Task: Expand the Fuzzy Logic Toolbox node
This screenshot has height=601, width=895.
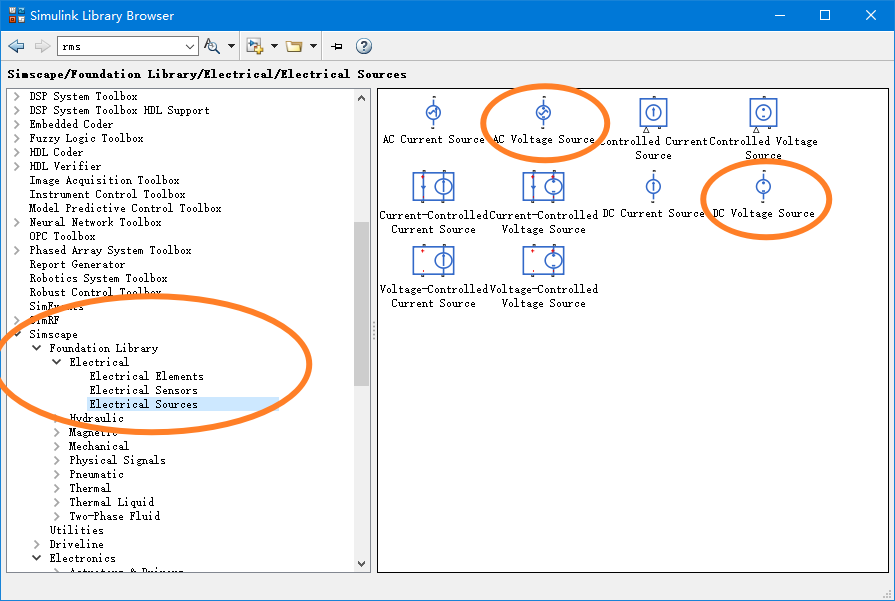Action: click(x=17, y=138)
